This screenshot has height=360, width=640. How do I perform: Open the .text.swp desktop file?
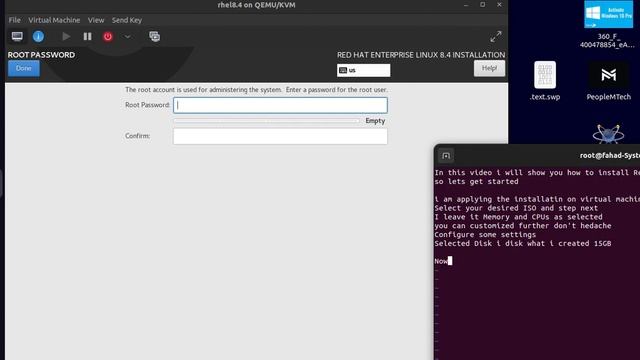(545, 81)
